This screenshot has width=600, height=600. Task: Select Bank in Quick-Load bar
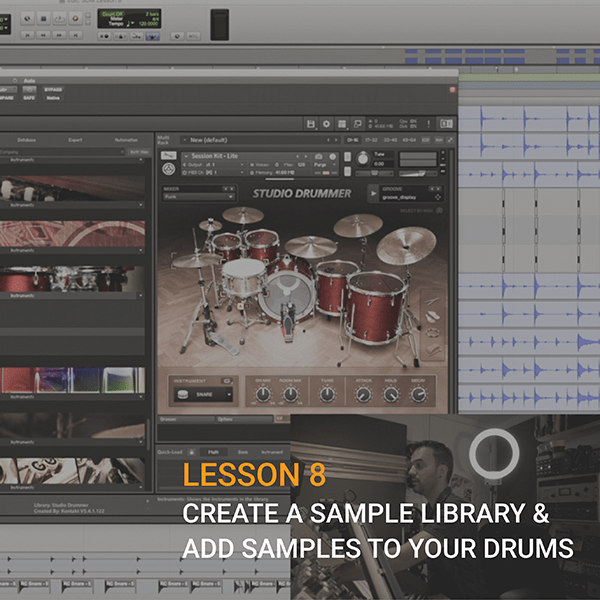pyautogui.click(x=243, y=452)
